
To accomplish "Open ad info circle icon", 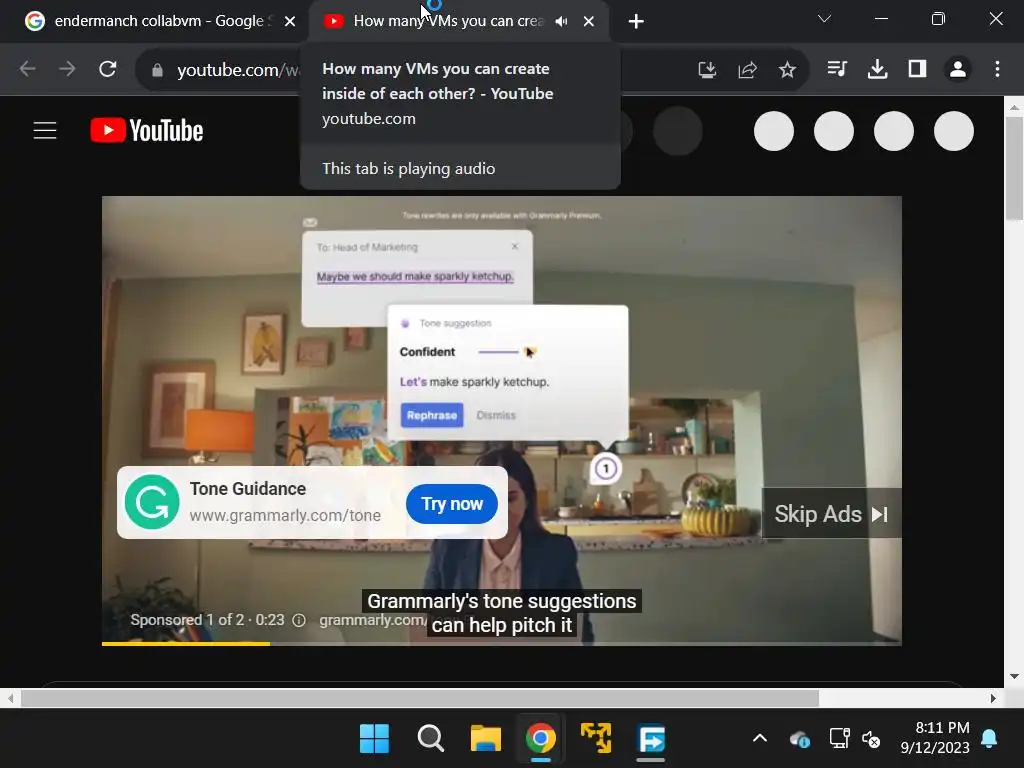I will point(298,620).
